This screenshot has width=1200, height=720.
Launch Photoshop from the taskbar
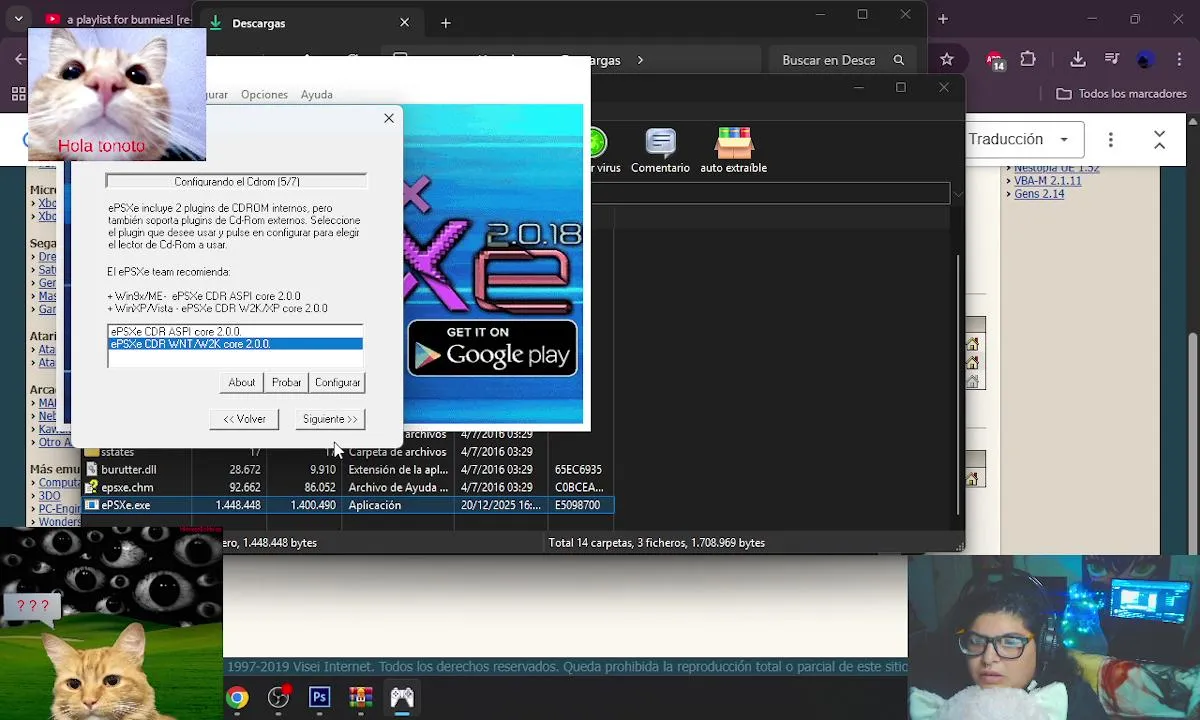320,698
